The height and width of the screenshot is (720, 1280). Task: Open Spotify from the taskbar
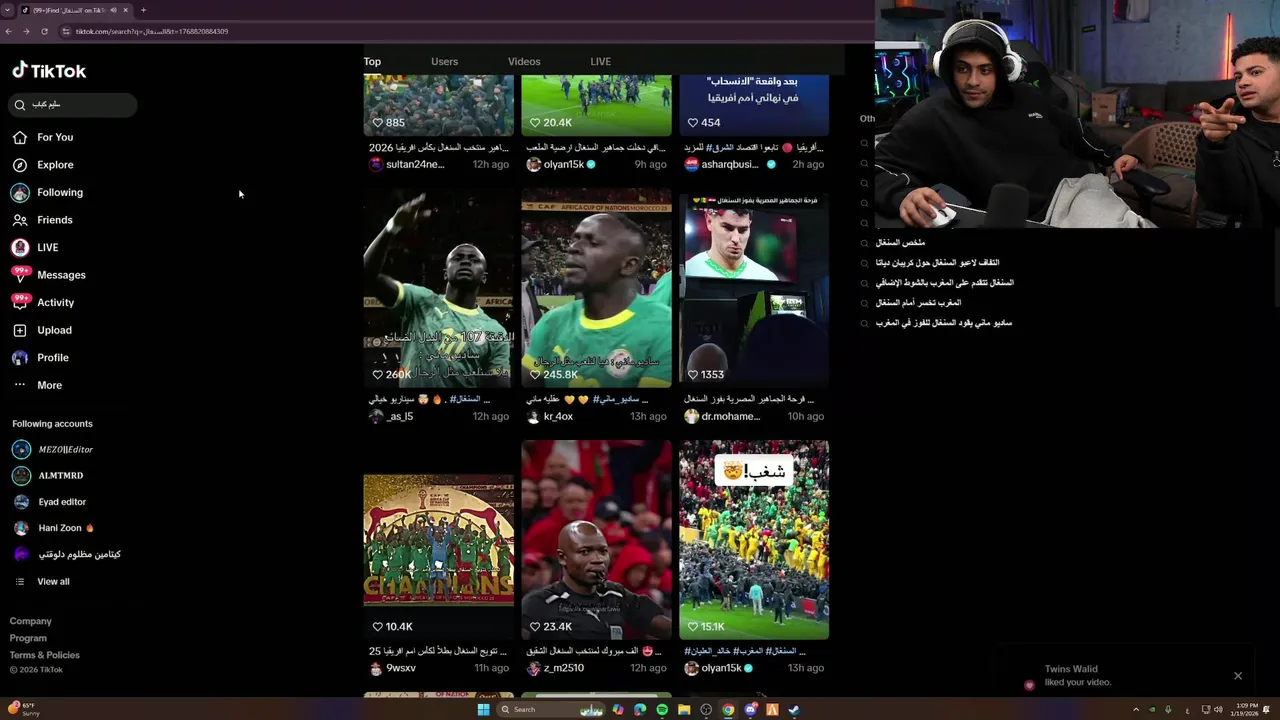pyautogui.click(x=662, y=710)
